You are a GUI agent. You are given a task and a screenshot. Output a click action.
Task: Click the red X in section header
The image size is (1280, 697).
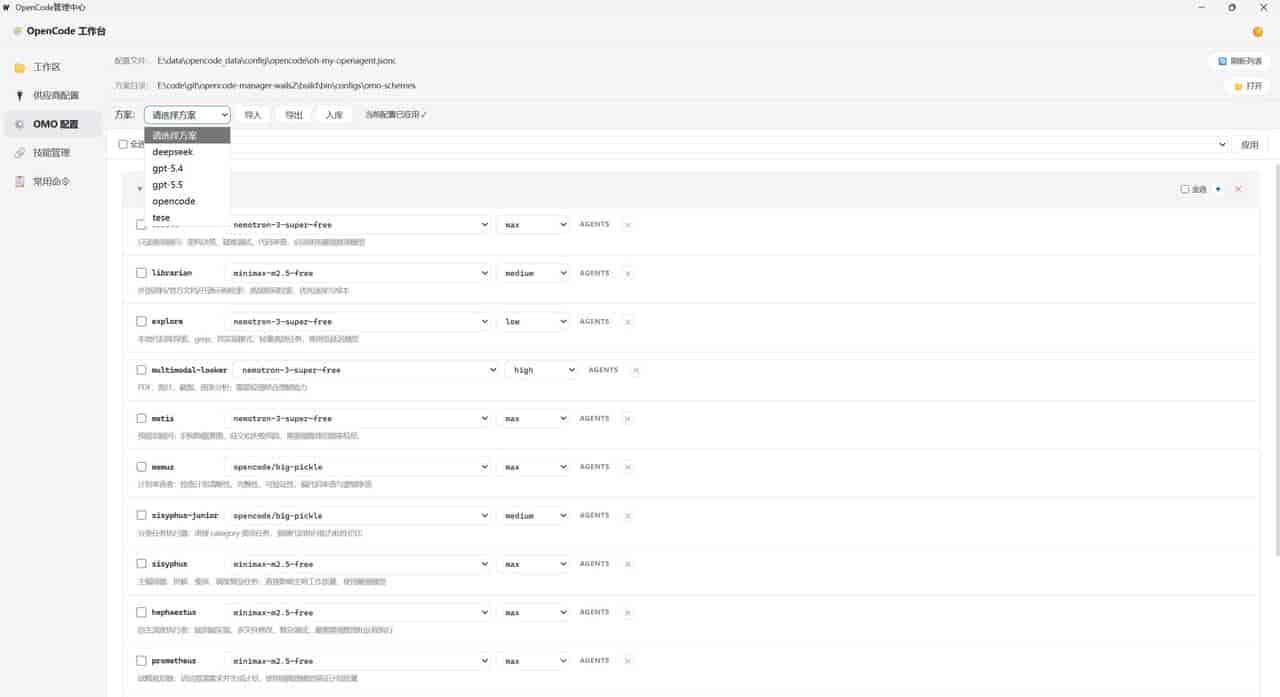(x=1238, y=189)
